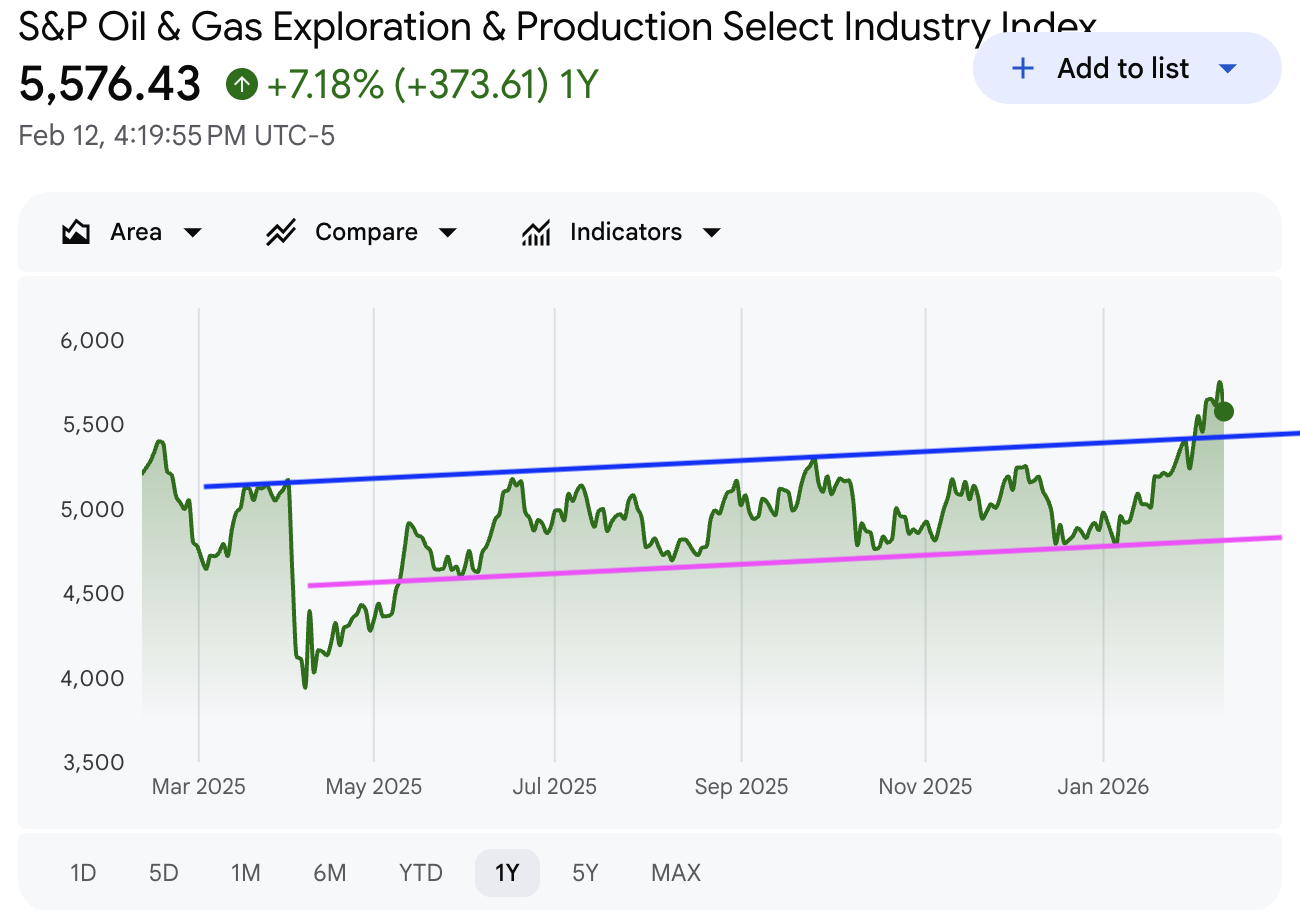Click the Area chart type icon

tap(75, 233)
